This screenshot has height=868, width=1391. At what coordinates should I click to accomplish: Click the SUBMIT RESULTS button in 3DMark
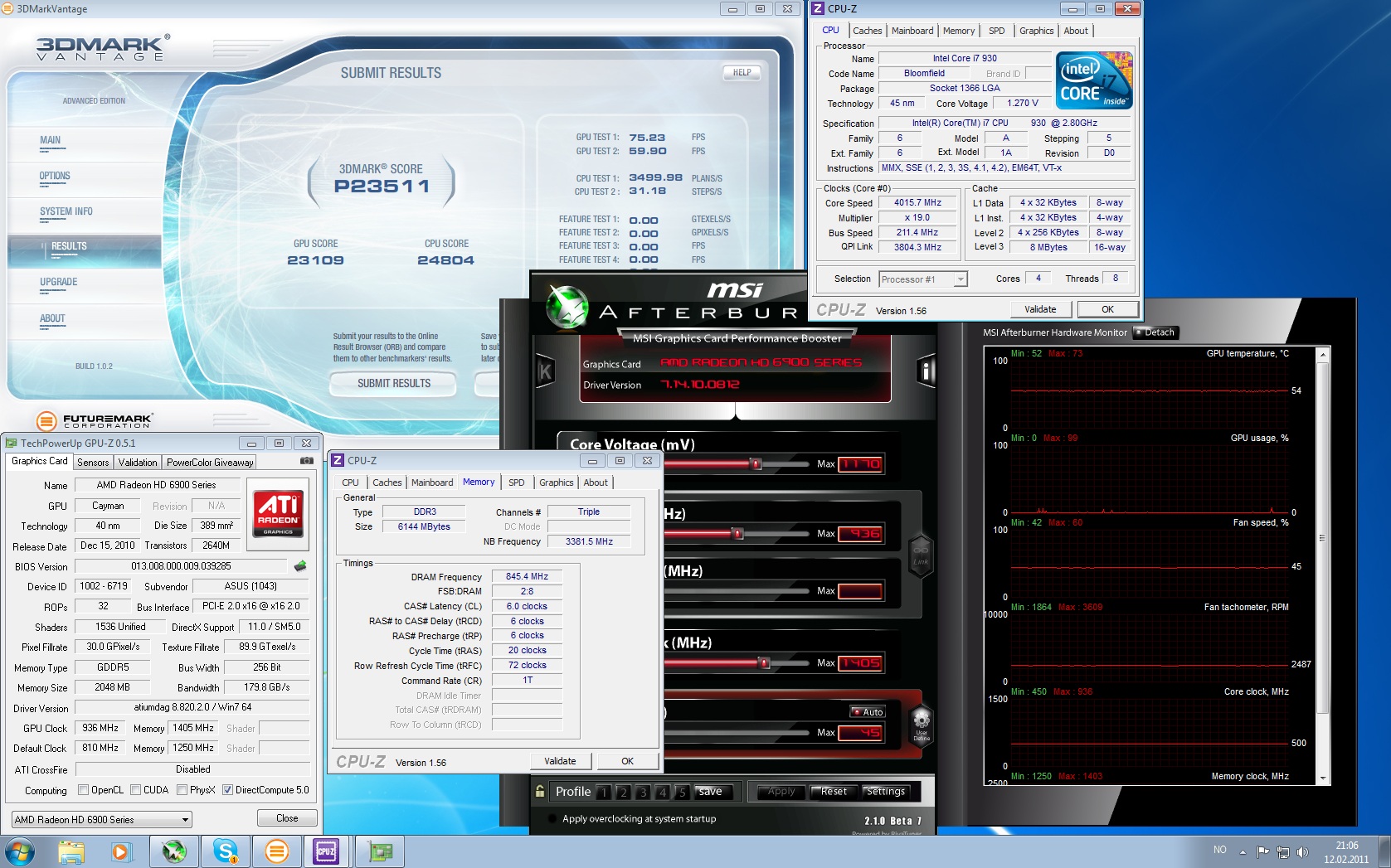point(394,384)
